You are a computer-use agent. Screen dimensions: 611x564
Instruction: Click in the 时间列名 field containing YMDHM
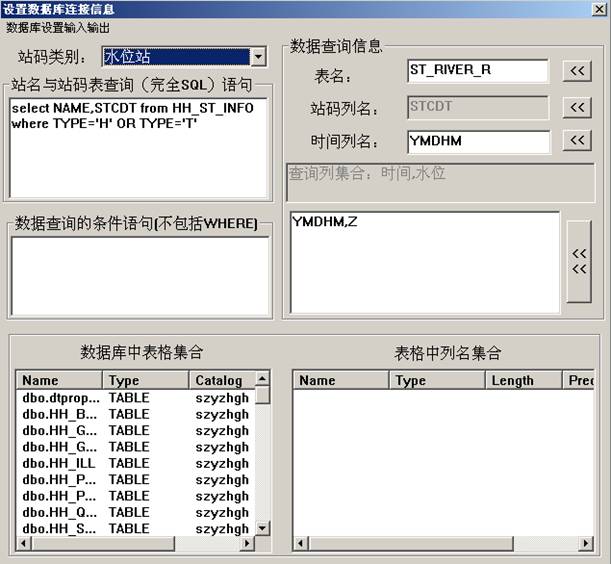(477, 142)
